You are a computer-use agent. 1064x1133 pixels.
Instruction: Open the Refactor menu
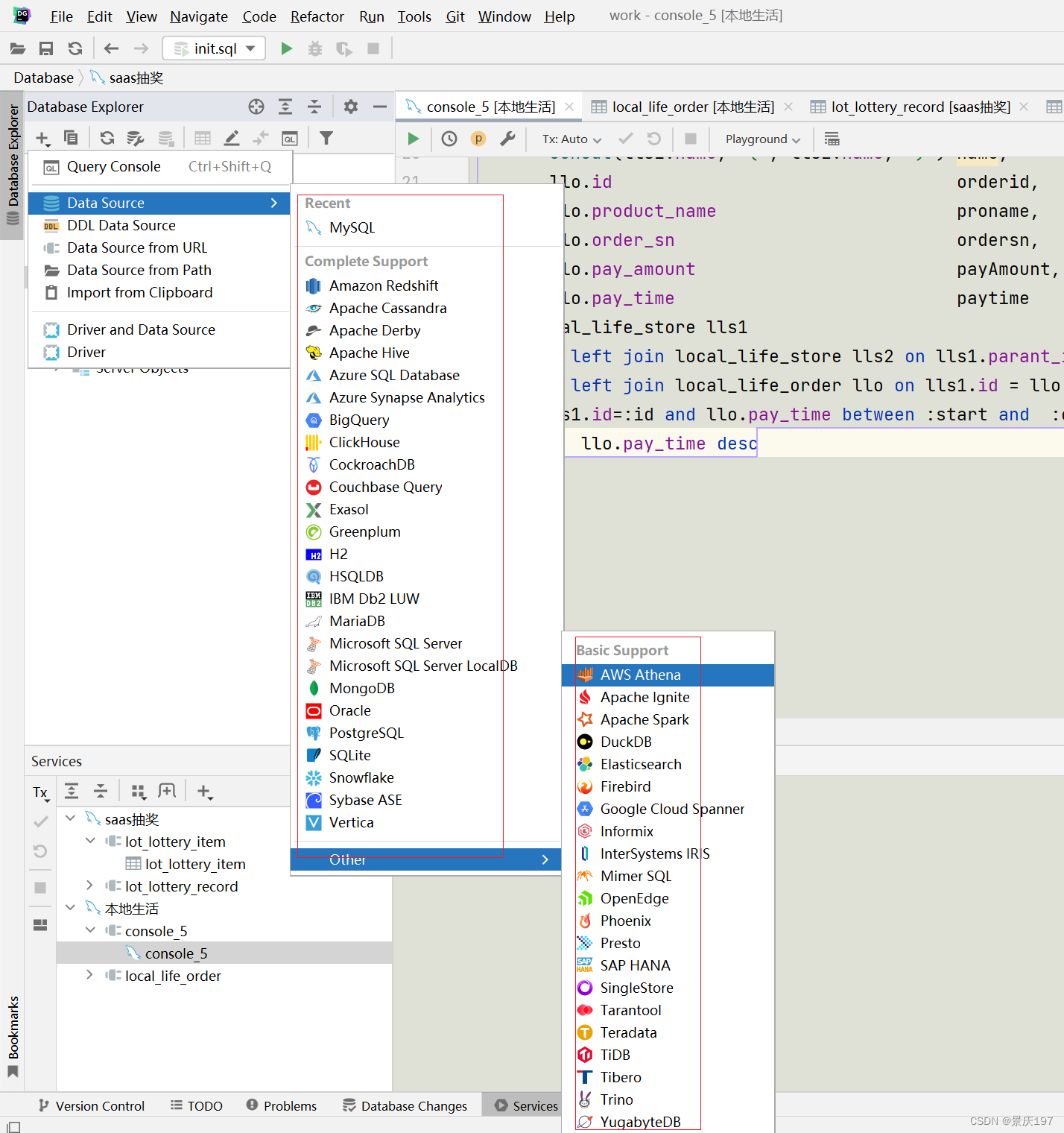[x=317, y=16]
